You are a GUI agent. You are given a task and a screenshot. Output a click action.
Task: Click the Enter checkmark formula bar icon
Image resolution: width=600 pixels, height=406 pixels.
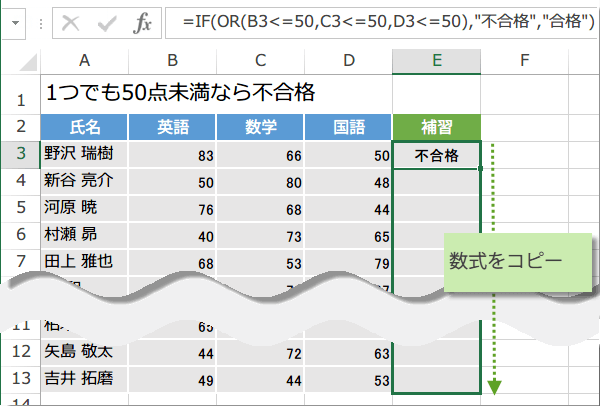[107, 23]
